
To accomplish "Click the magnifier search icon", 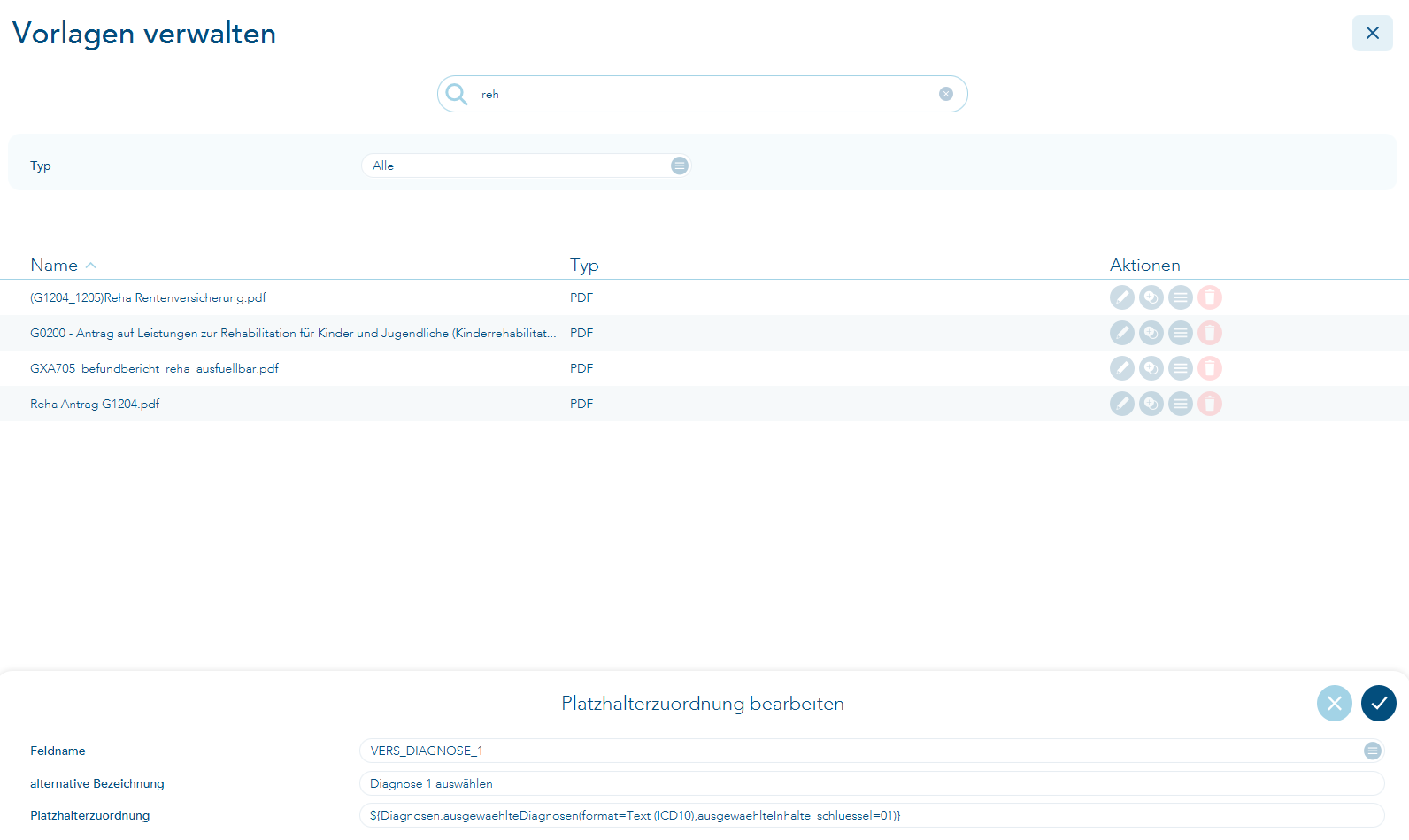I will [457, 94].
